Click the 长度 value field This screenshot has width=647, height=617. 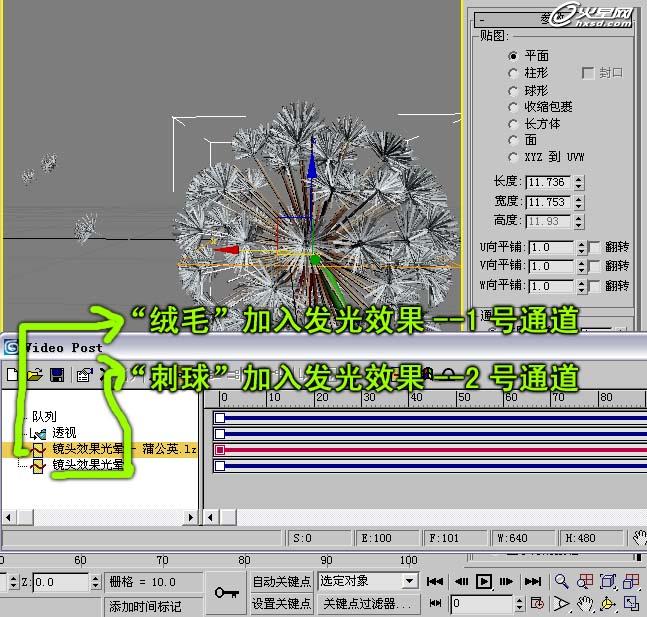(x=546, y=183)
